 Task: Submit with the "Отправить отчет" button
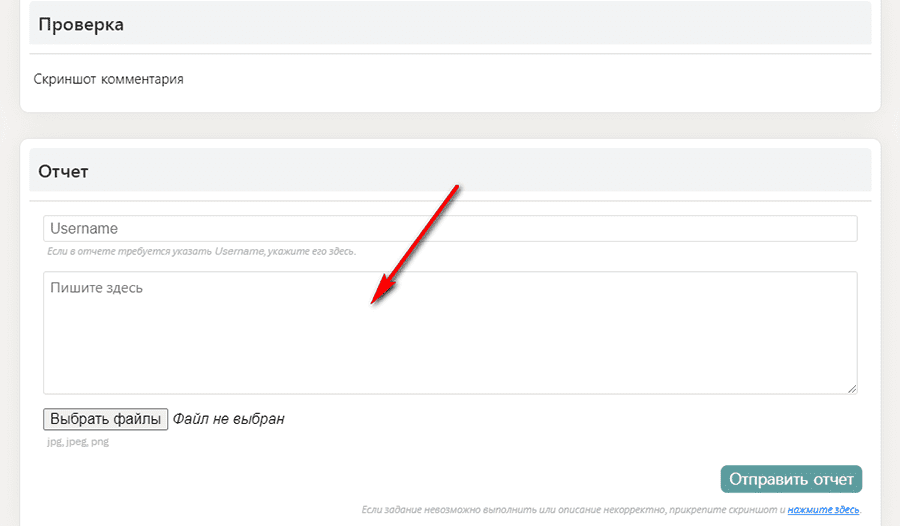[790, 479]
